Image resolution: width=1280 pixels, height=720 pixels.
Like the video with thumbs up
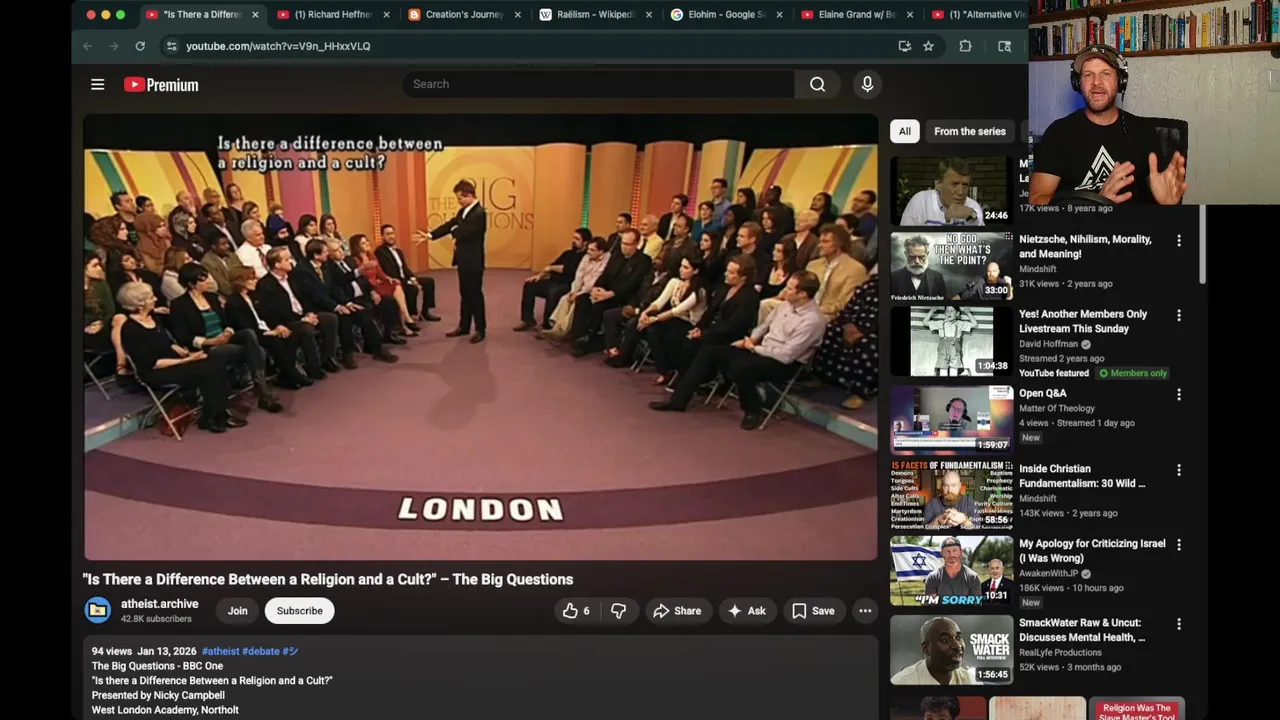point(577,611)
